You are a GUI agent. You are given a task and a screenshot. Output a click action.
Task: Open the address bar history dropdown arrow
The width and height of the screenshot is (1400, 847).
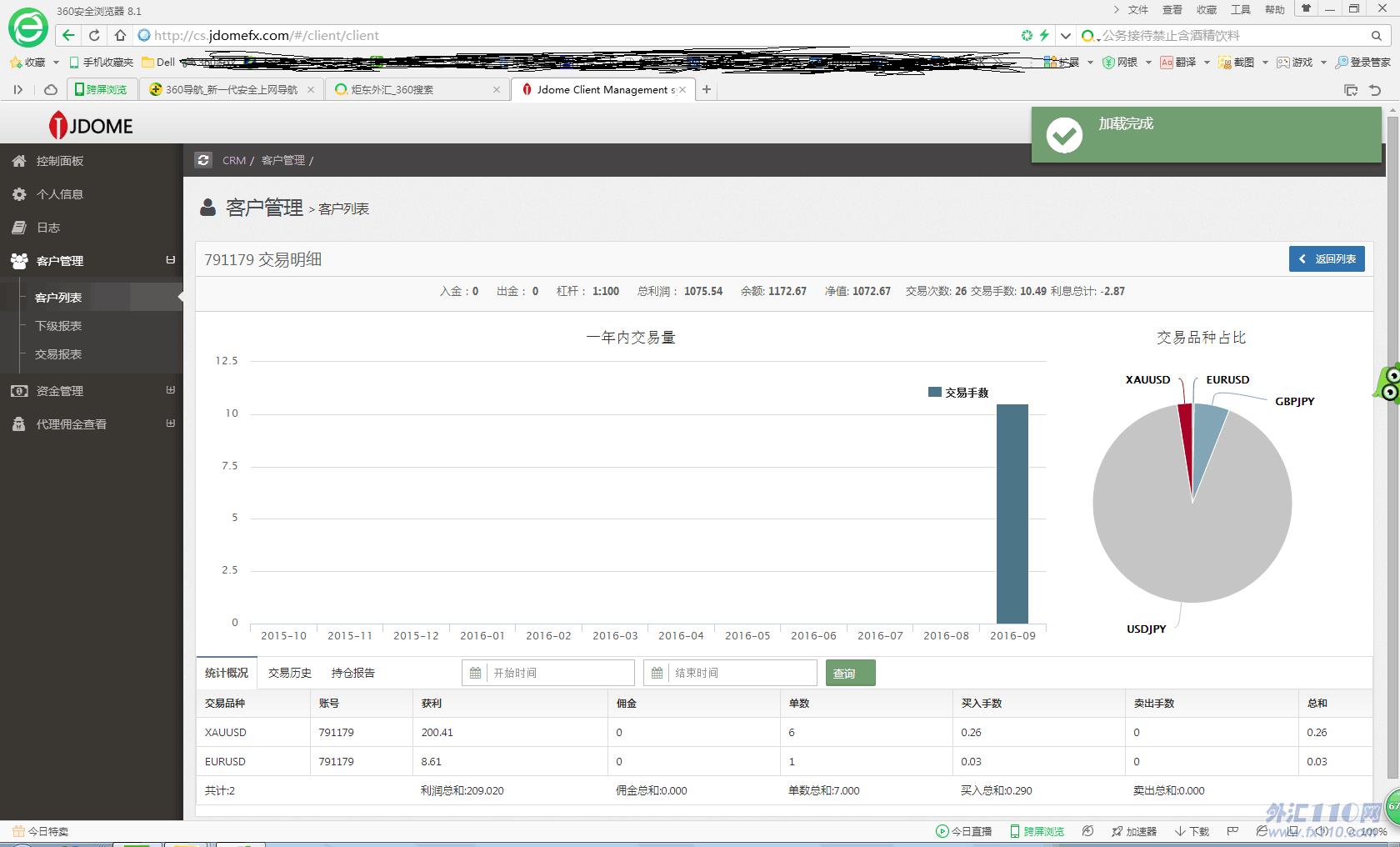[x=1066, y=35]
